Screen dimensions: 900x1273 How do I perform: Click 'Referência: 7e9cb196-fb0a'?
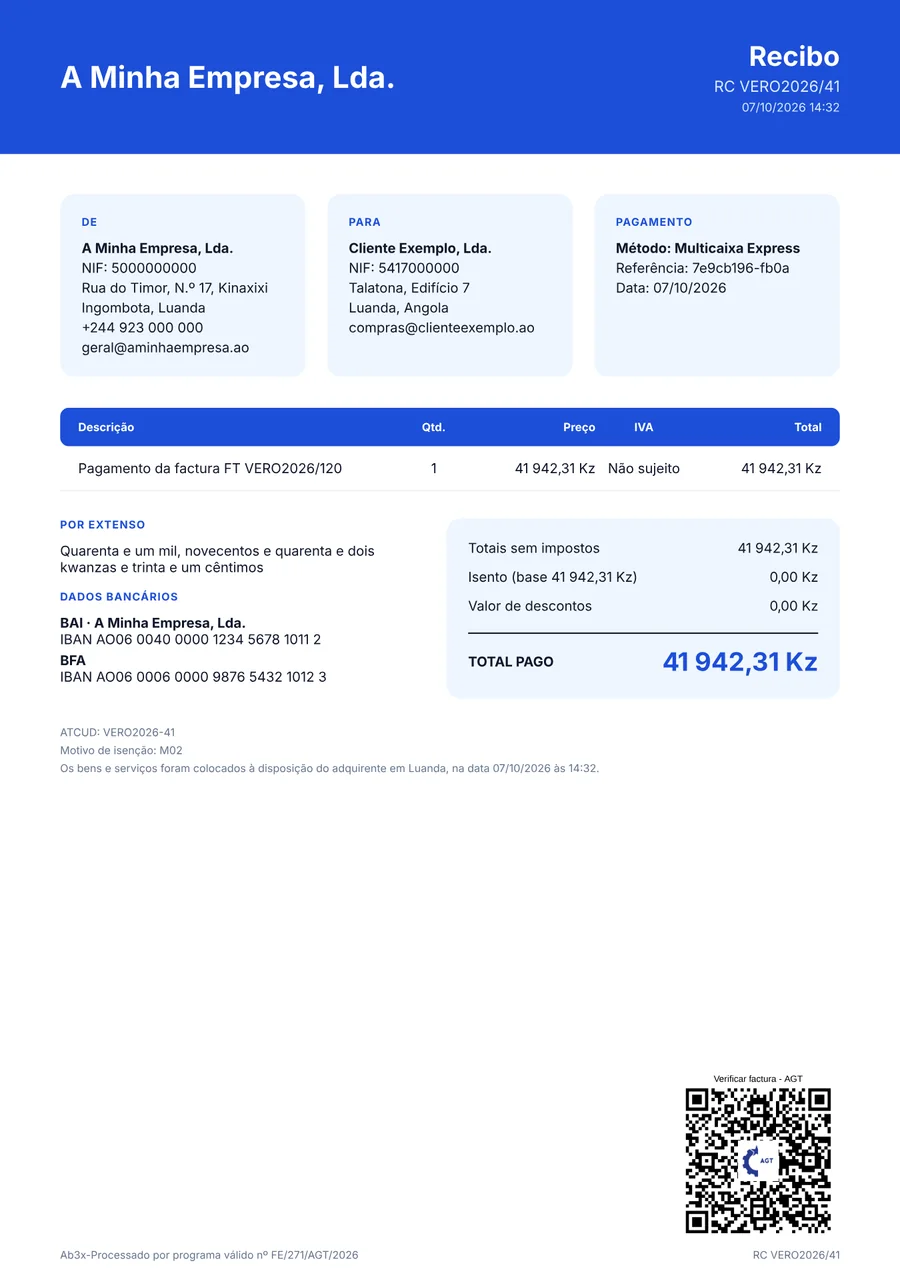point(703,268)
